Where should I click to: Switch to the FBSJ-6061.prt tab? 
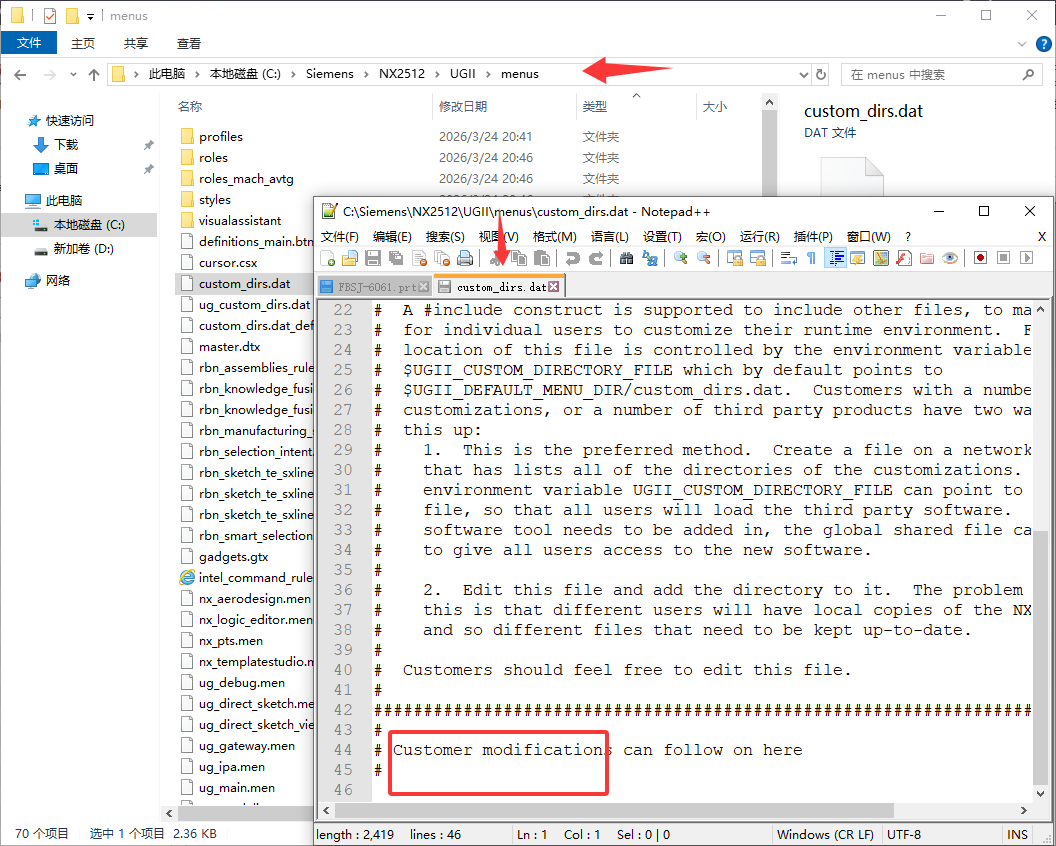click(374, 287)
